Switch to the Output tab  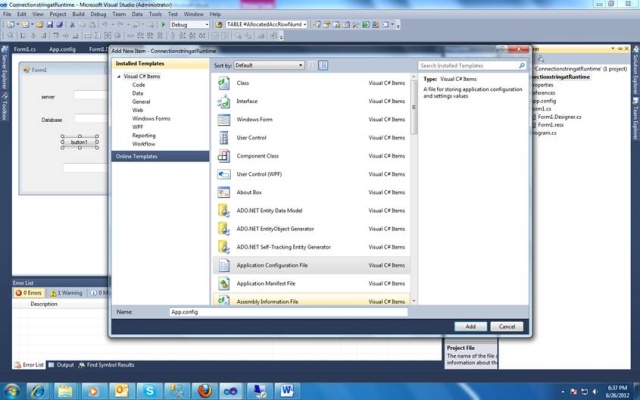(62, 365)
